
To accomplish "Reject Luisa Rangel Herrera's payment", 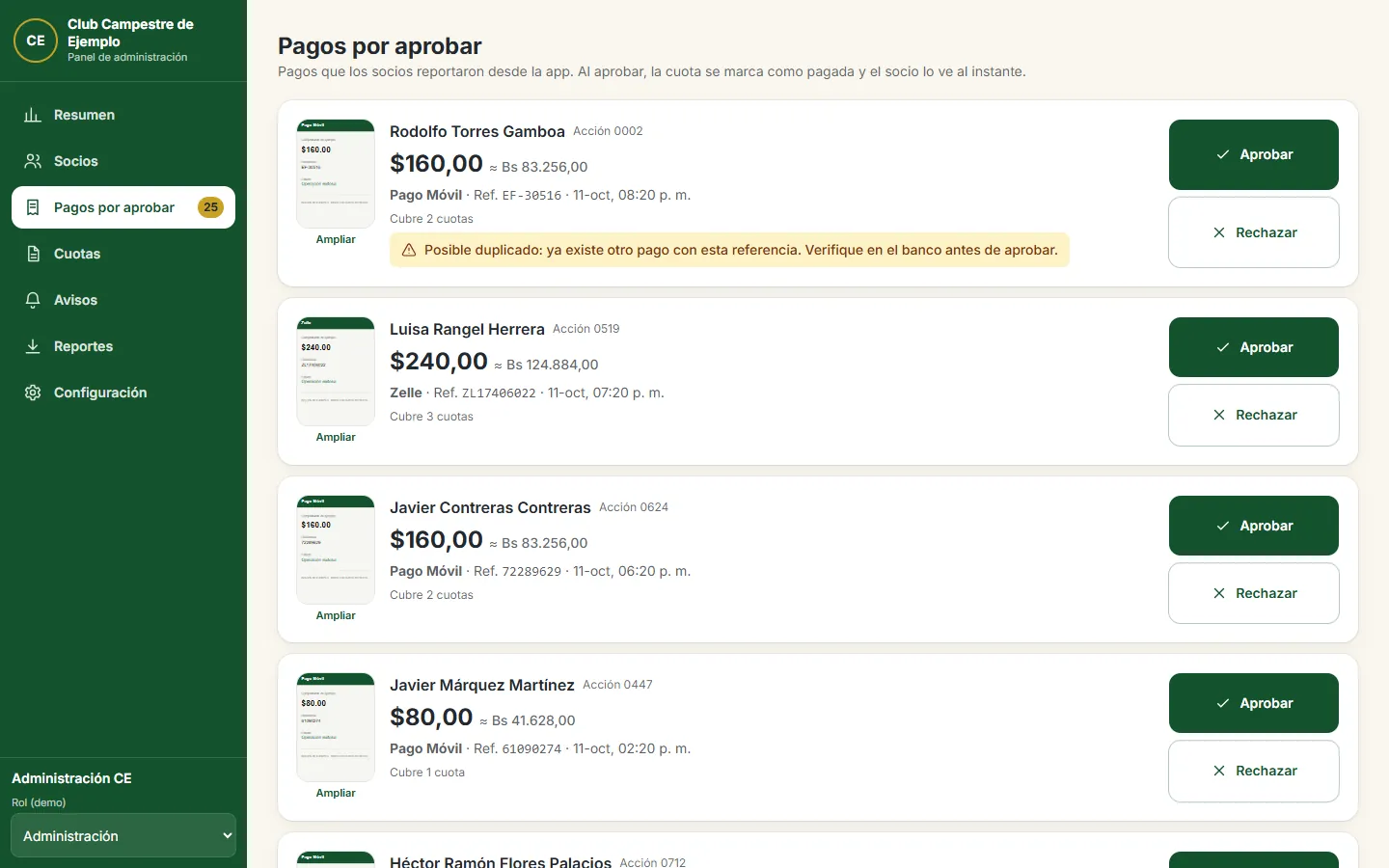I will pos(1254,415).
